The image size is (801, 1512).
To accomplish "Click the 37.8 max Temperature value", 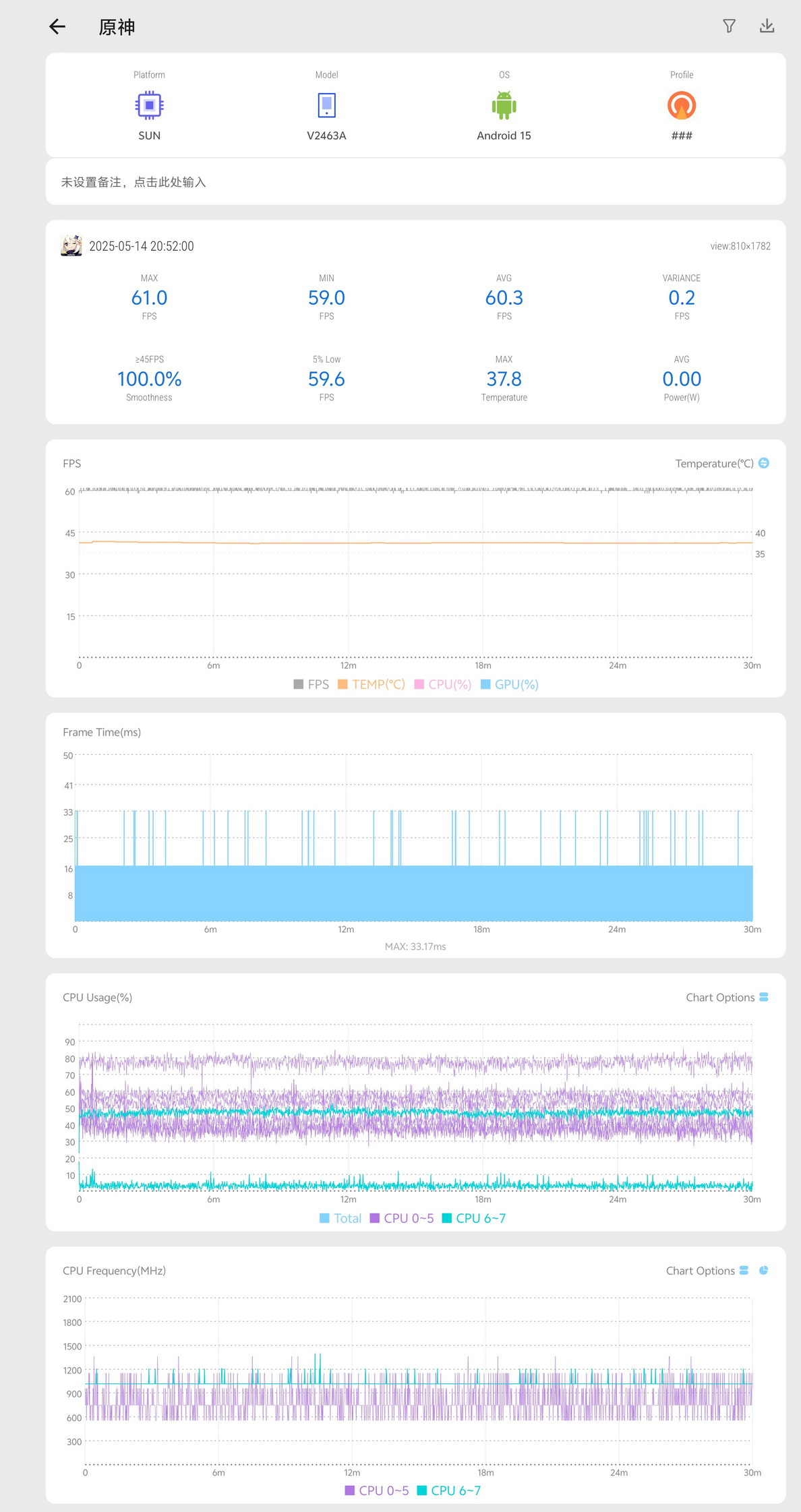I will pos(504,379).
